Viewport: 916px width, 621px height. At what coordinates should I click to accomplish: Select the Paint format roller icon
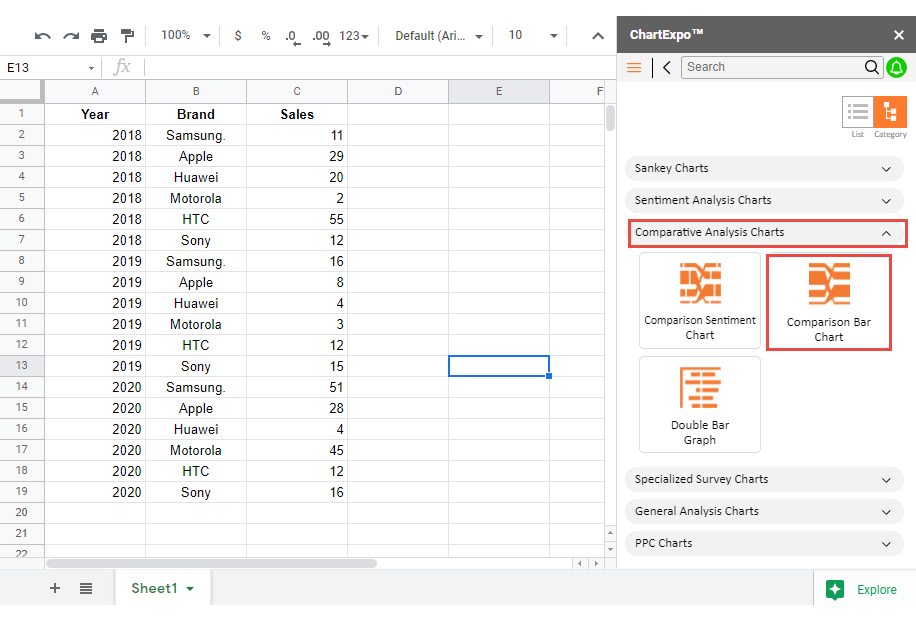coord(127,36)
